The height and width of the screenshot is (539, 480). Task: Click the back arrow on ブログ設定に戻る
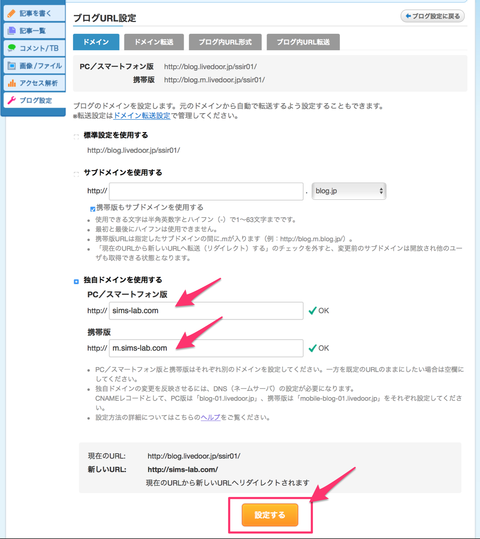coord(408,16)
